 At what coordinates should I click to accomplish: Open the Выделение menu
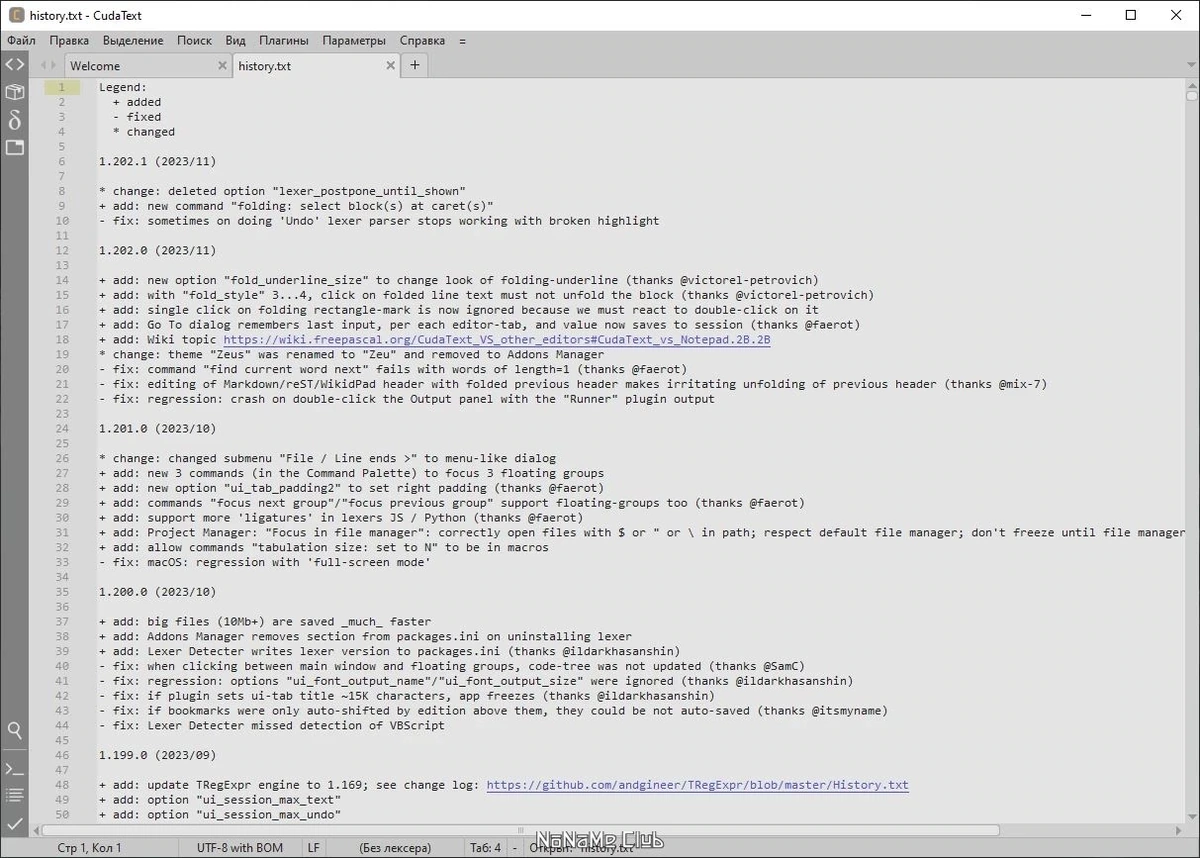click(x=133, y=41)
